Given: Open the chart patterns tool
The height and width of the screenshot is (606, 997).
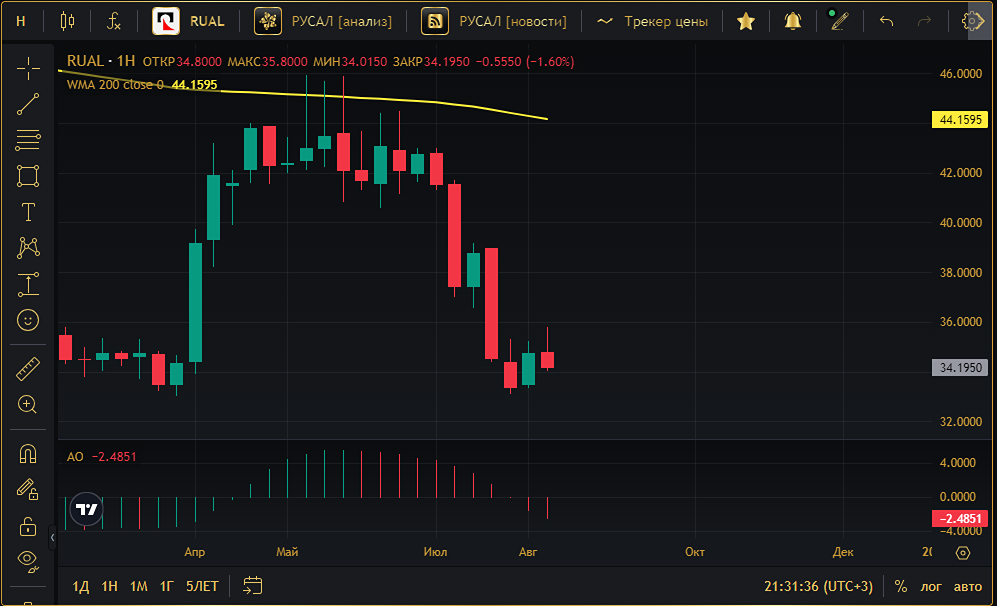Looking at the screenshot, I should pyautogui.click(x=28, y=248).
